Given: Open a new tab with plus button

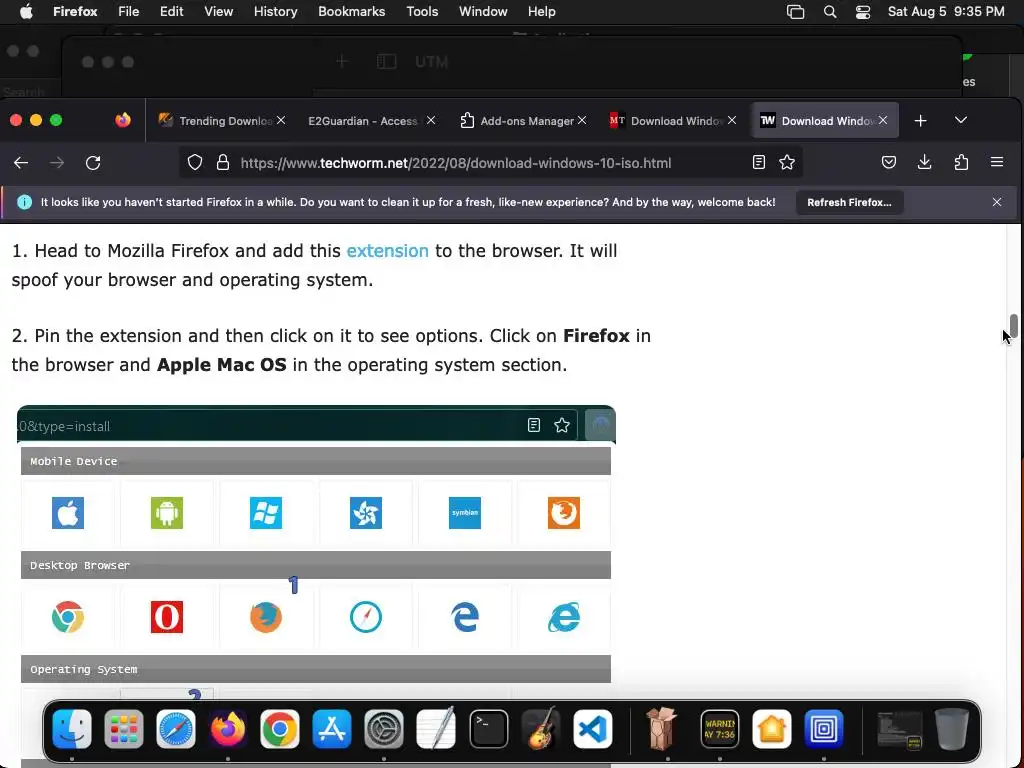Looking at the screenshot, I should (920, 121).
